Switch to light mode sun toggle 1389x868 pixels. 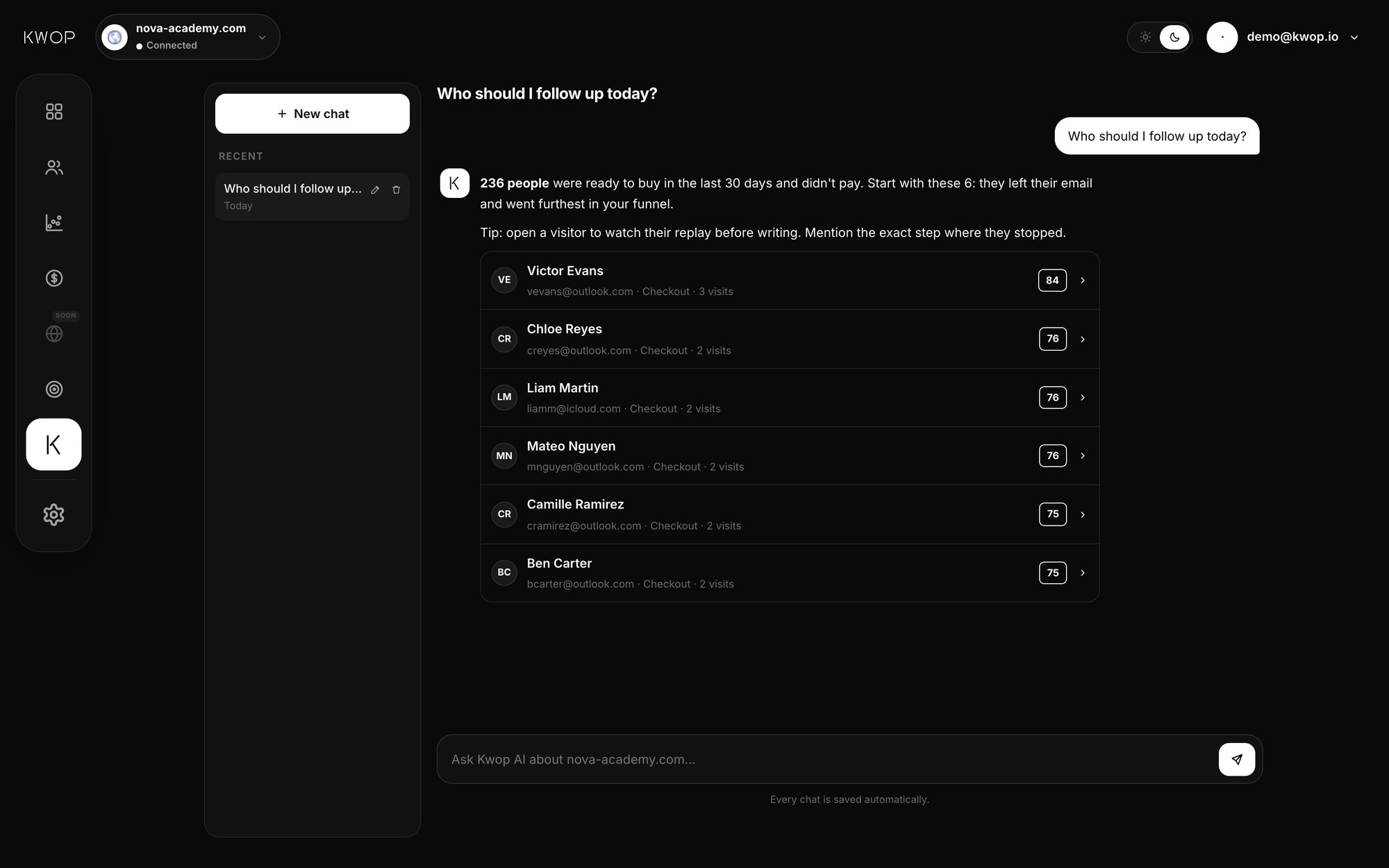pyautogui.click(x=1145, y=37)
